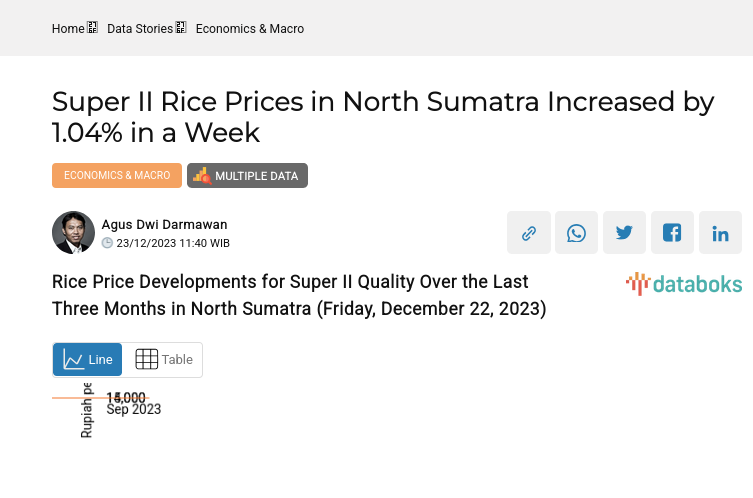Click the Multiple Data badge

248,176
